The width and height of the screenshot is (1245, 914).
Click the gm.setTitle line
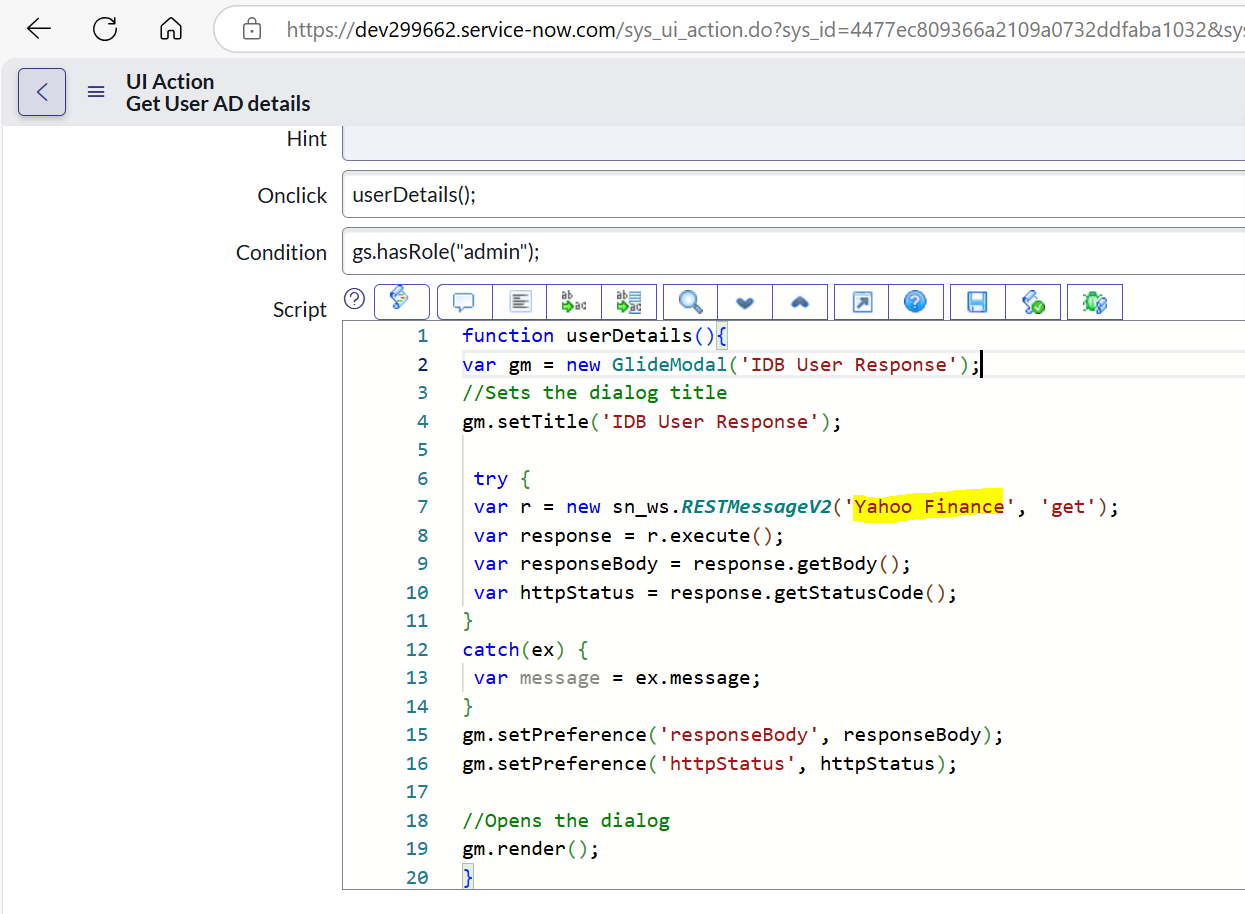[x=652, y=422]
